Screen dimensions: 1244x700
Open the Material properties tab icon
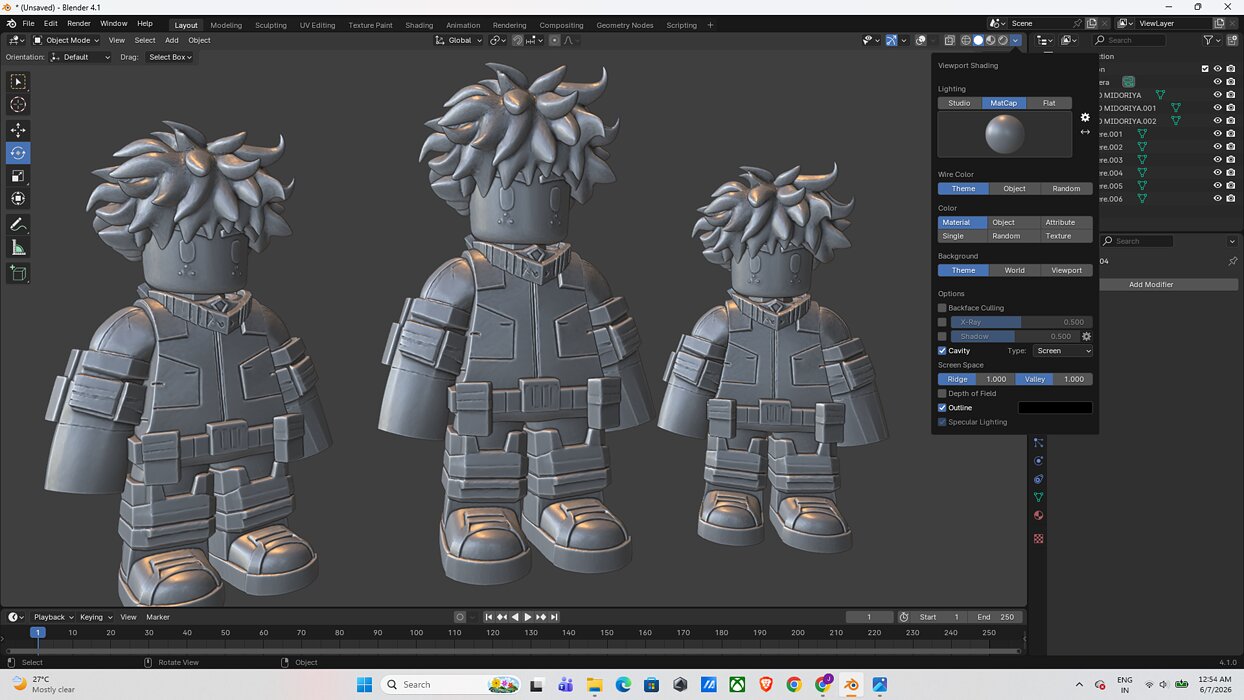(x=1038, y=515)
